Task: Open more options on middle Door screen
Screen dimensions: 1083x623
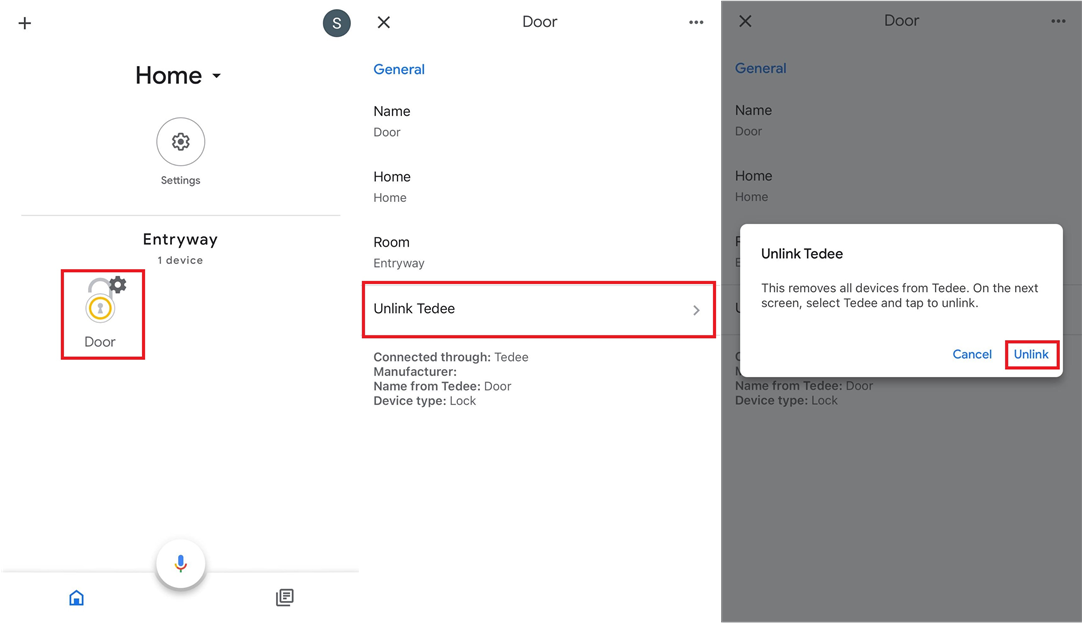Action: (x=696, y=22)
